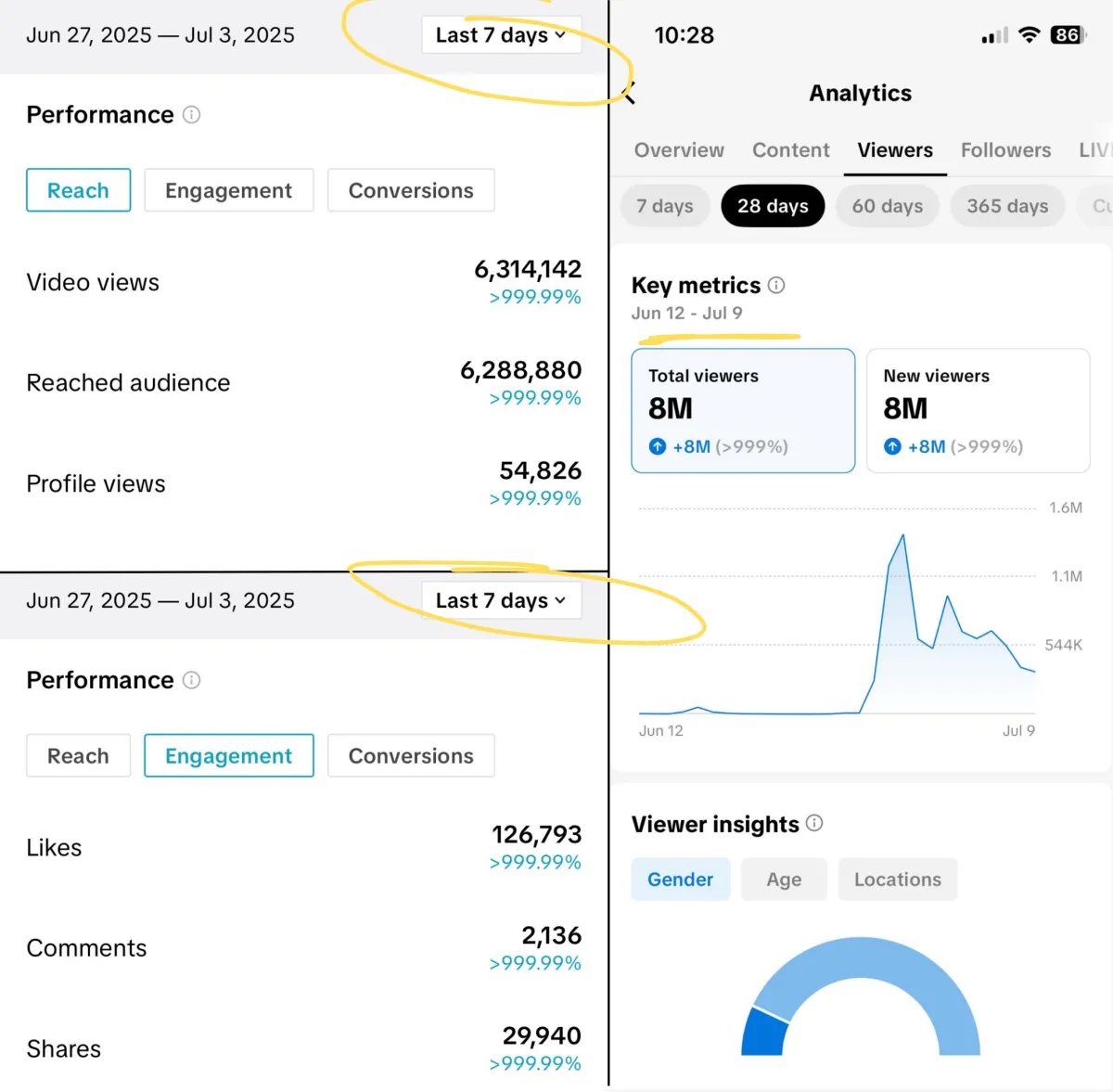Tap the battery indicator showing 86

pos(1068,35)
